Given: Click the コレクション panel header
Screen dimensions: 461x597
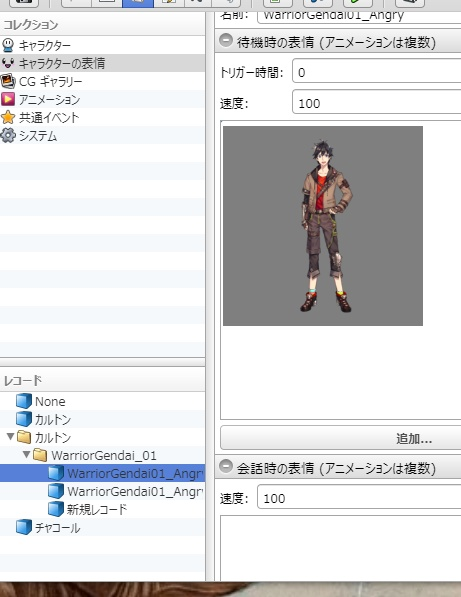Looking at the screenshot, I should [102, 25].
